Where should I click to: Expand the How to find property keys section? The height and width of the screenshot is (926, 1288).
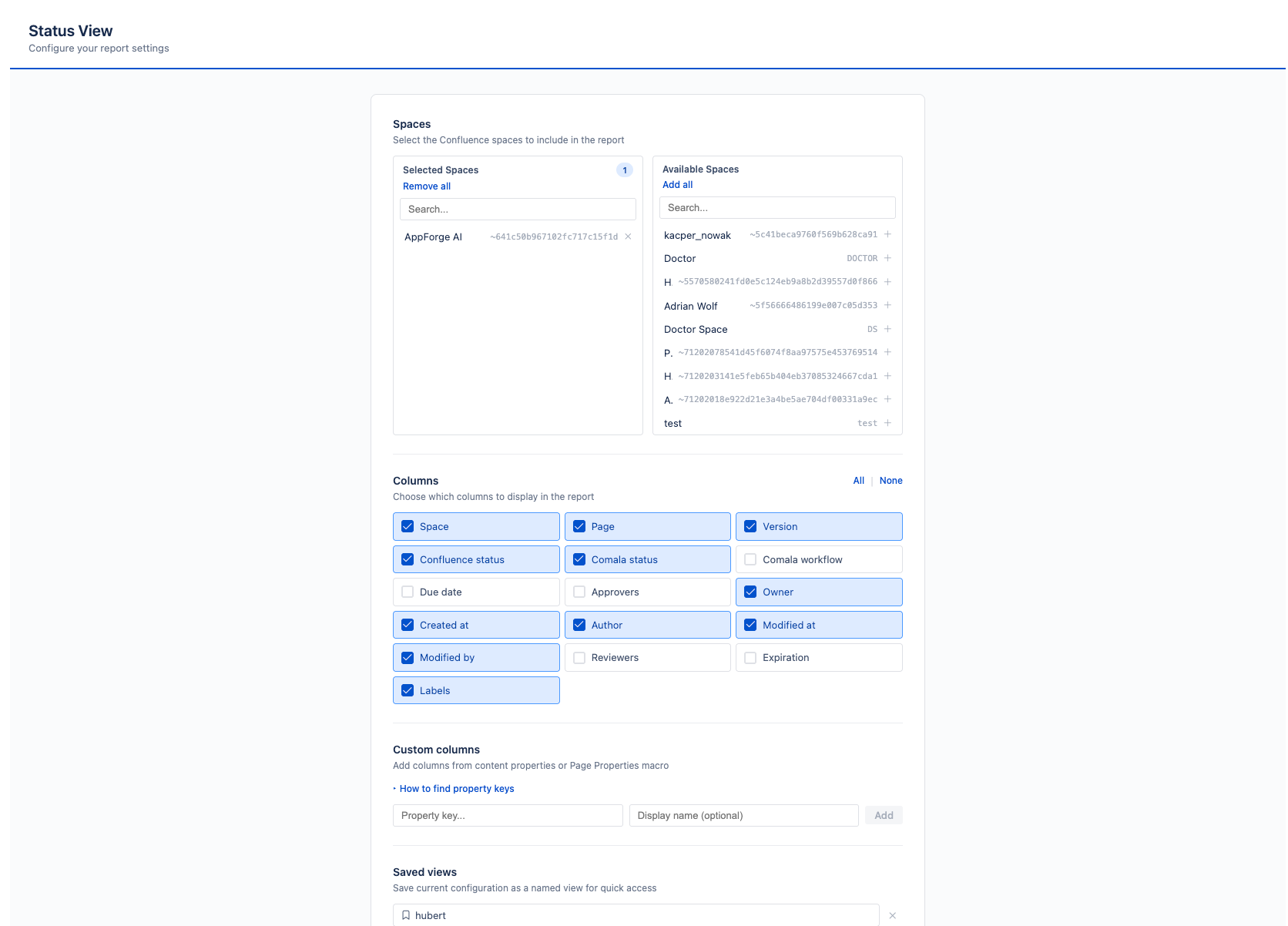pyautogui.click(x=457, y=788)
